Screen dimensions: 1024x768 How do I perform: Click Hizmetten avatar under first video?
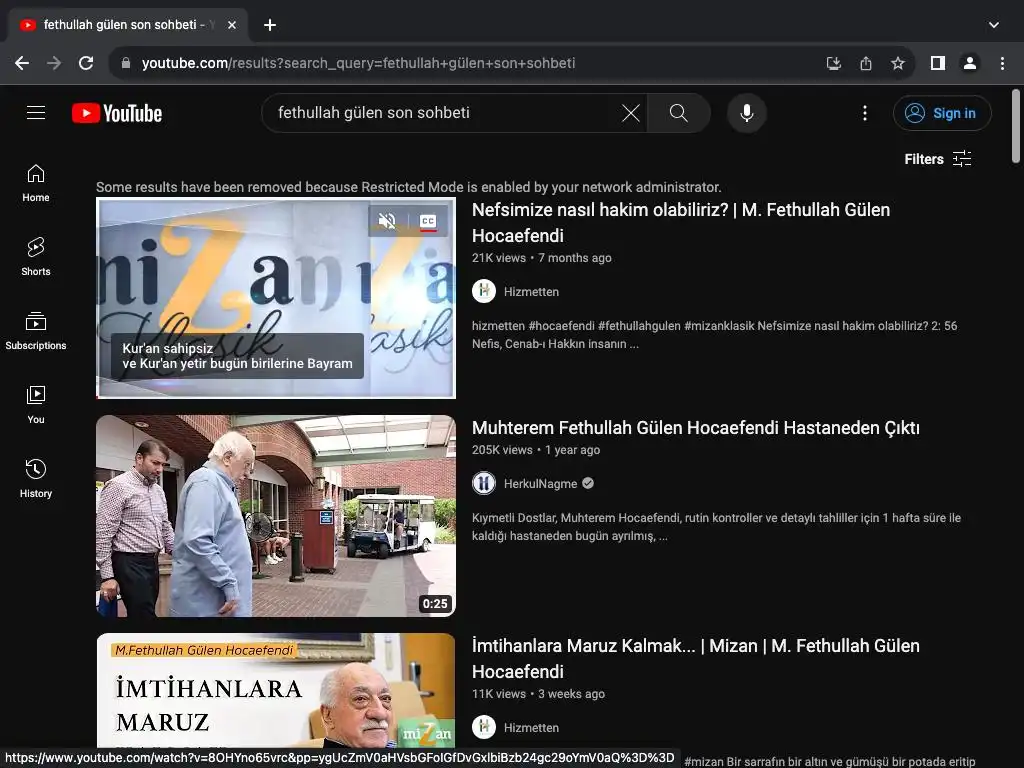pyautogui.click(x=484, y=291)
